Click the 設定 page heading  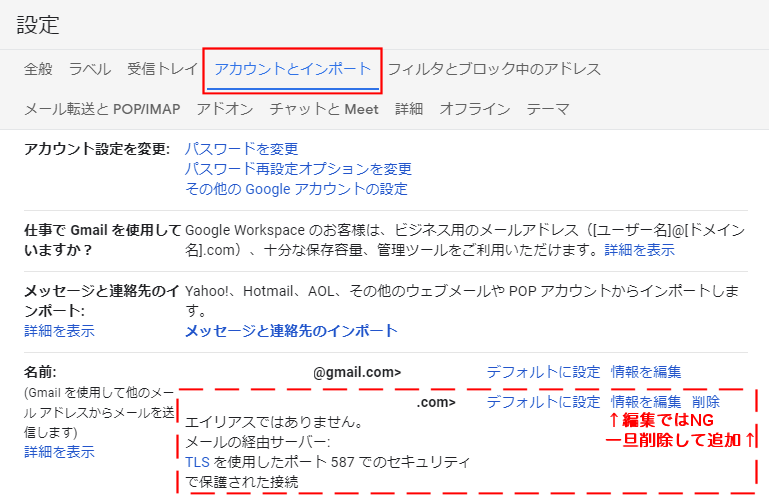(x=38, y=25)
